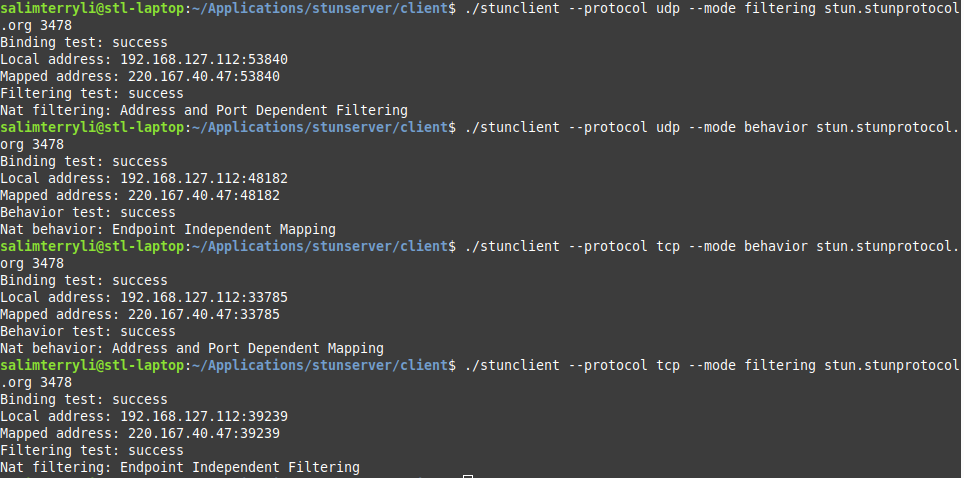Viewport: 964px width, 478px height.
Task: Select the 'Address and Port Dependent Mapping' line
Action: tap(192, 348)
